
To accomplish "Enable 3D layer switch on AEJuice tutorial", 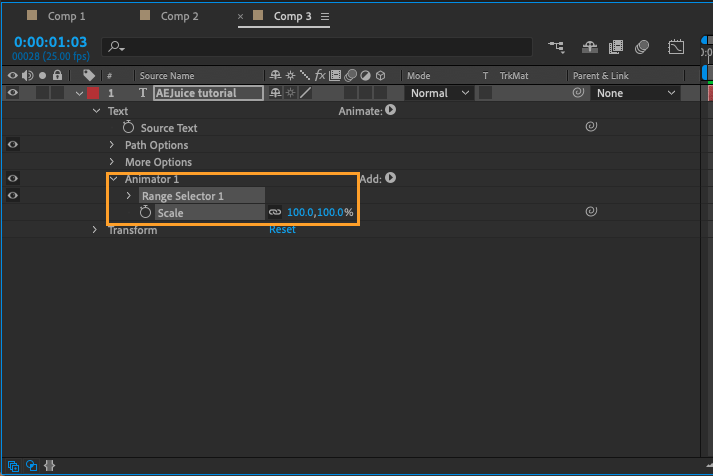I will tap(381, 93).
